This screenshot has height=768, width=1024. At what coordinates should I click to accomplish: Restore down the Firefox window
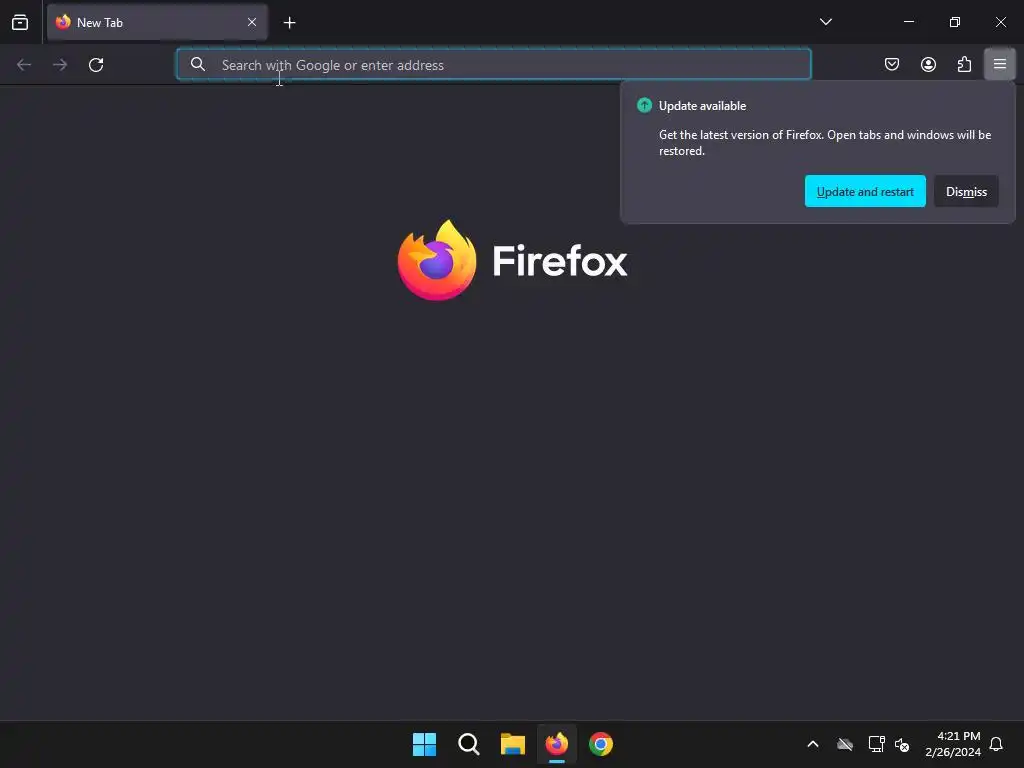(x=955, y=22)
